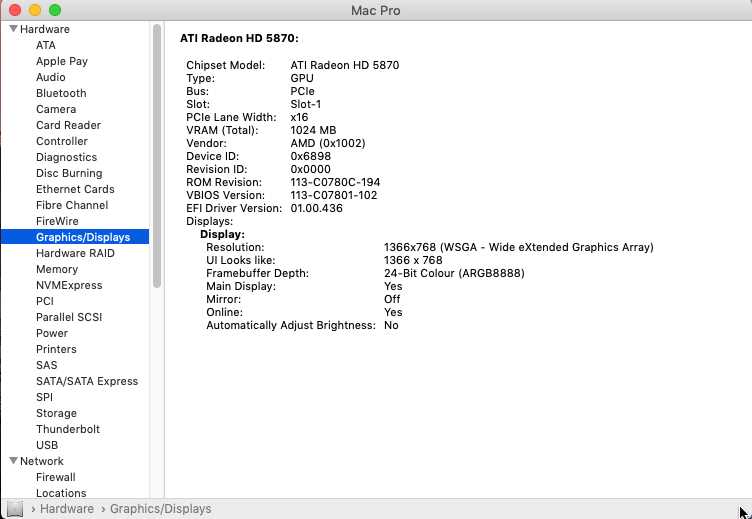Screen dimensions: 752x519
Task: Click the ROM Revision value 113-C0780C-194
Action: coord(335,182)
